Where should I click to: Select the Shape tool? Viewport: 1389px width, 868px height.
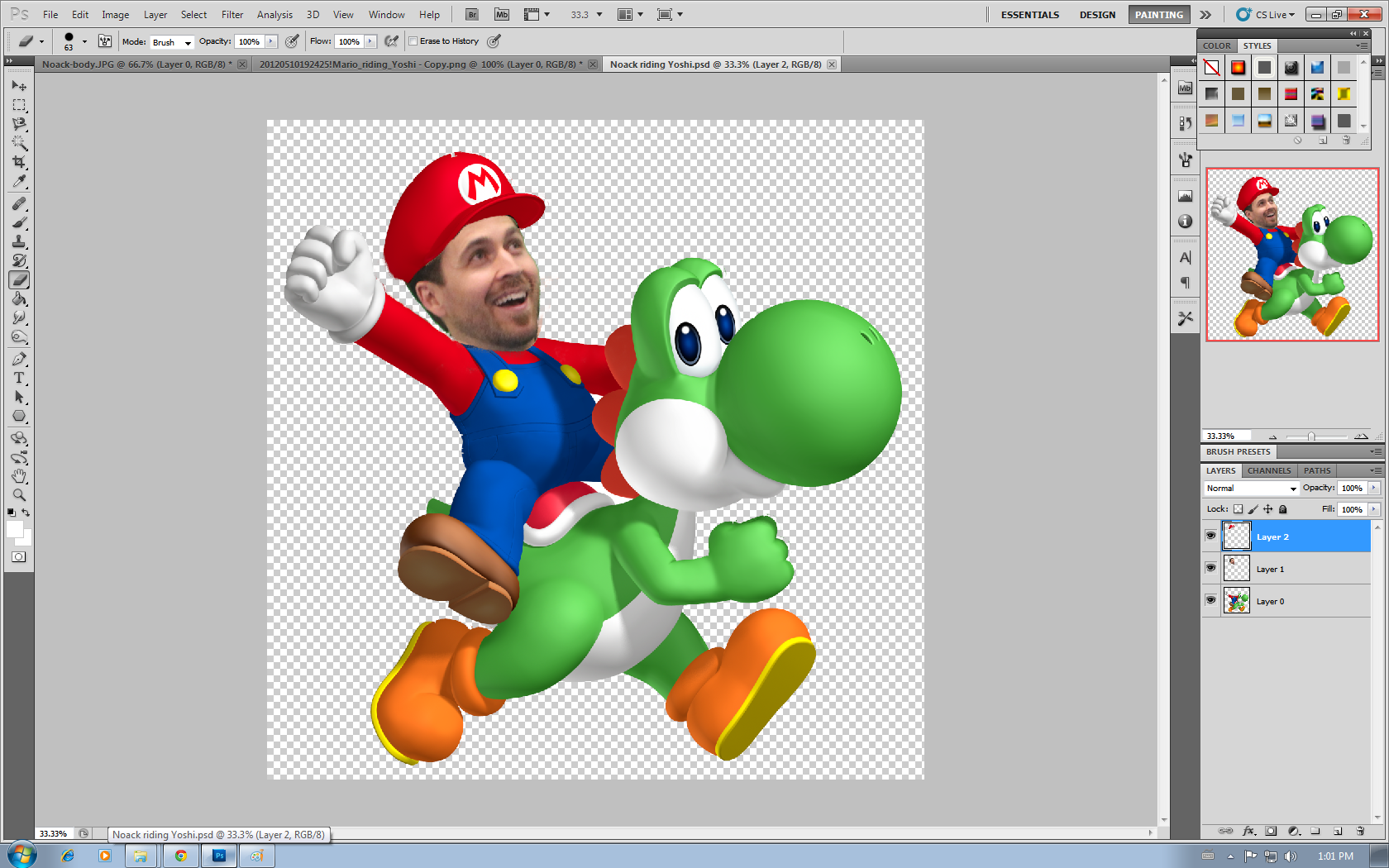coord(19,417)
